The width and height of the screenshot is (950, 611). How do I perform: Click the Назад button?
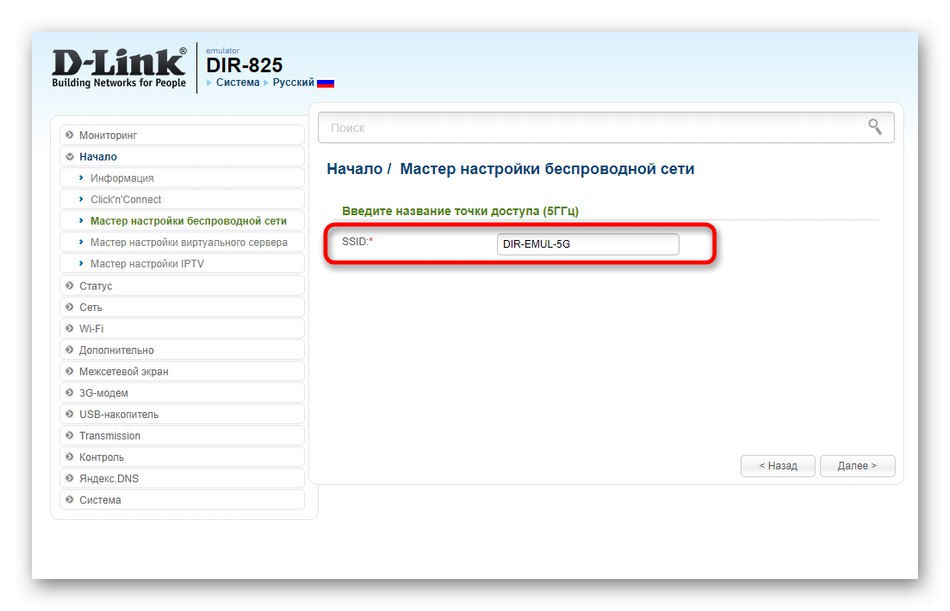[x=778, y=466]
